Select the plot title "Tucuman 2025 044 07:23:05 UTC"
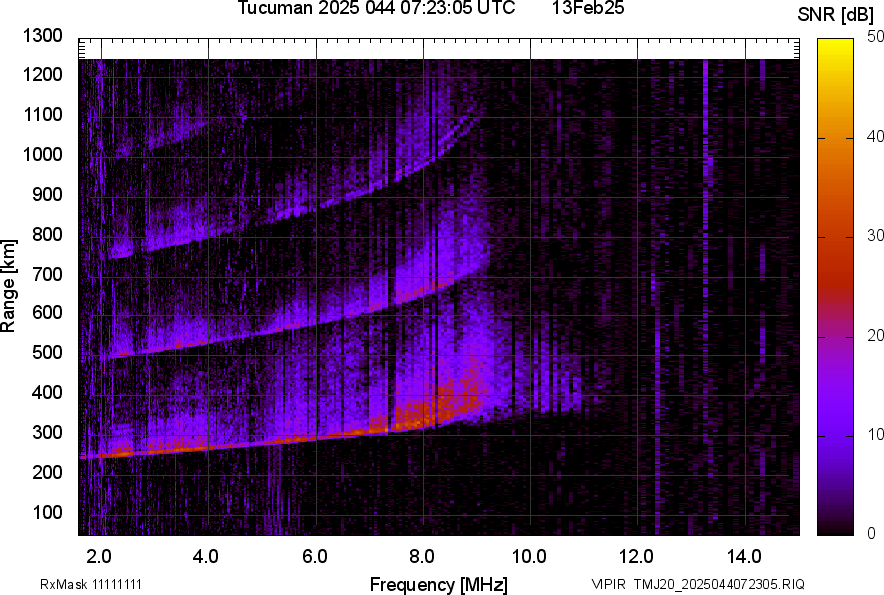Image resolution: width=884 pixels, height=595 pixels. [377, 9]
